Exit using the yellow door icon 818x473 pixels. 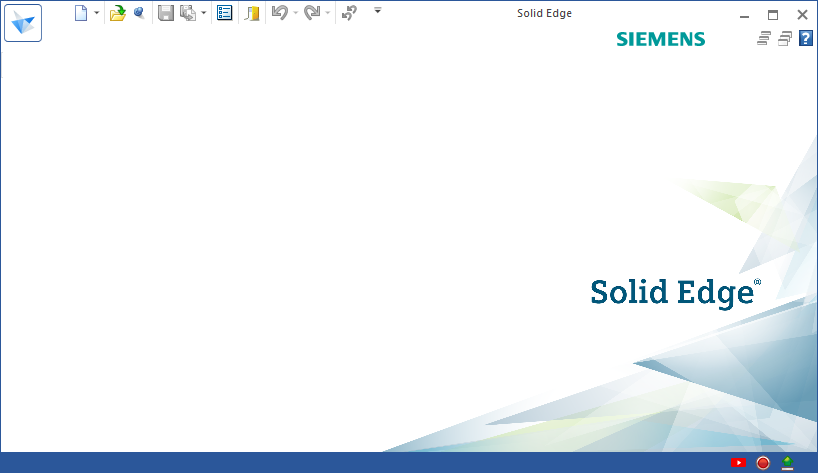click(x=252, y=13)
